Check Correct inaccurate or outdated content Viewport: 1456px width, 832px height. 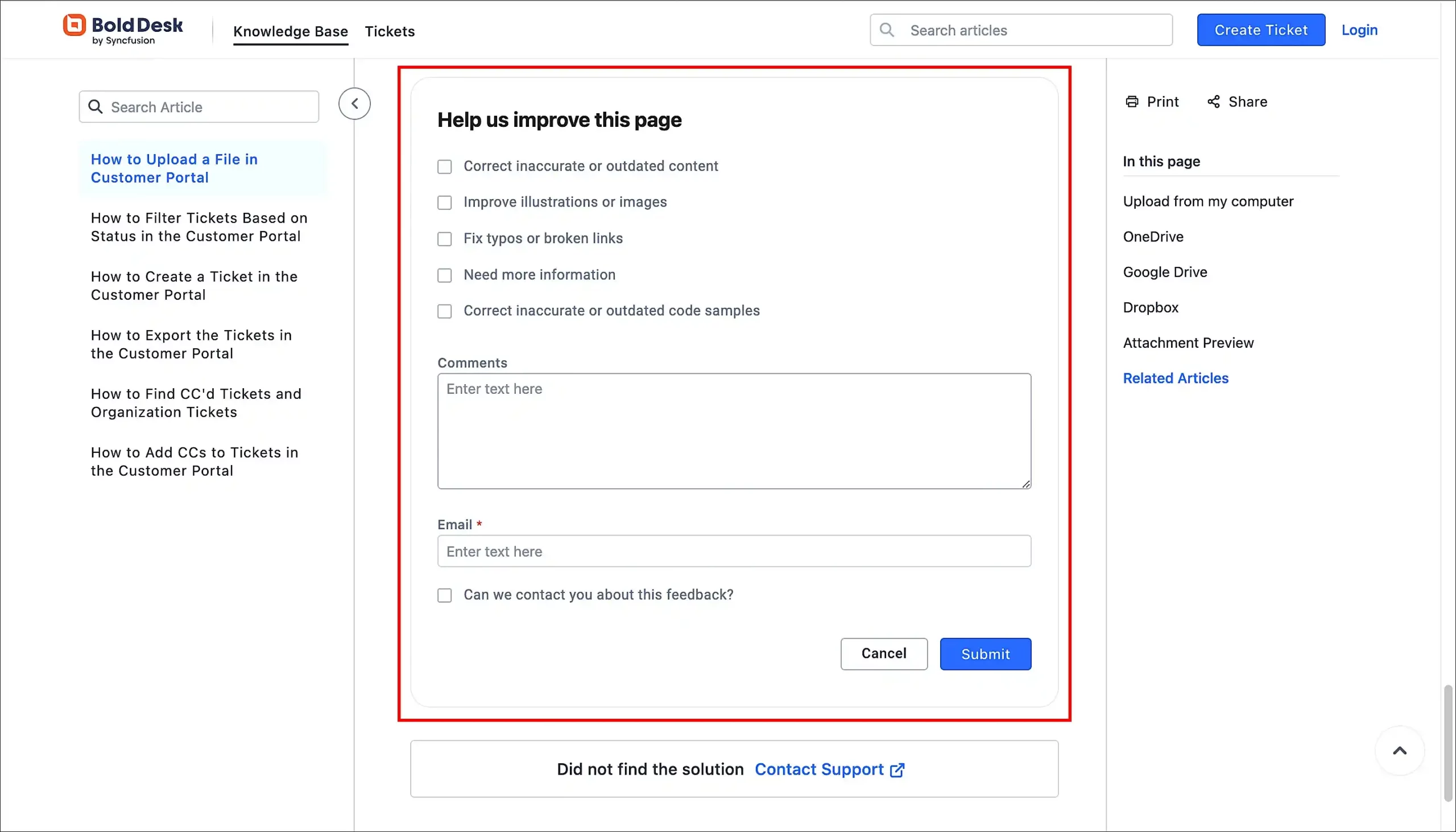tap(444, 167)
